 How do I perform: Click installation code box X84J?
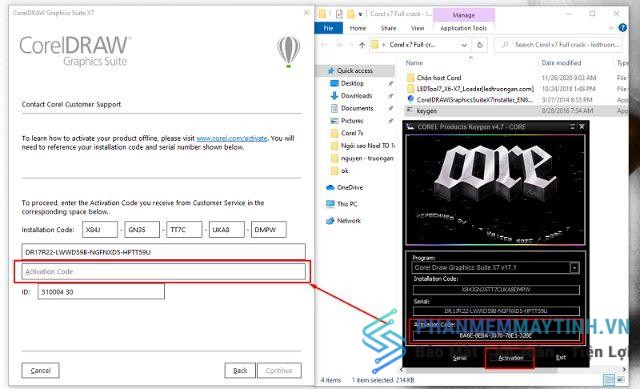[100, 229]
